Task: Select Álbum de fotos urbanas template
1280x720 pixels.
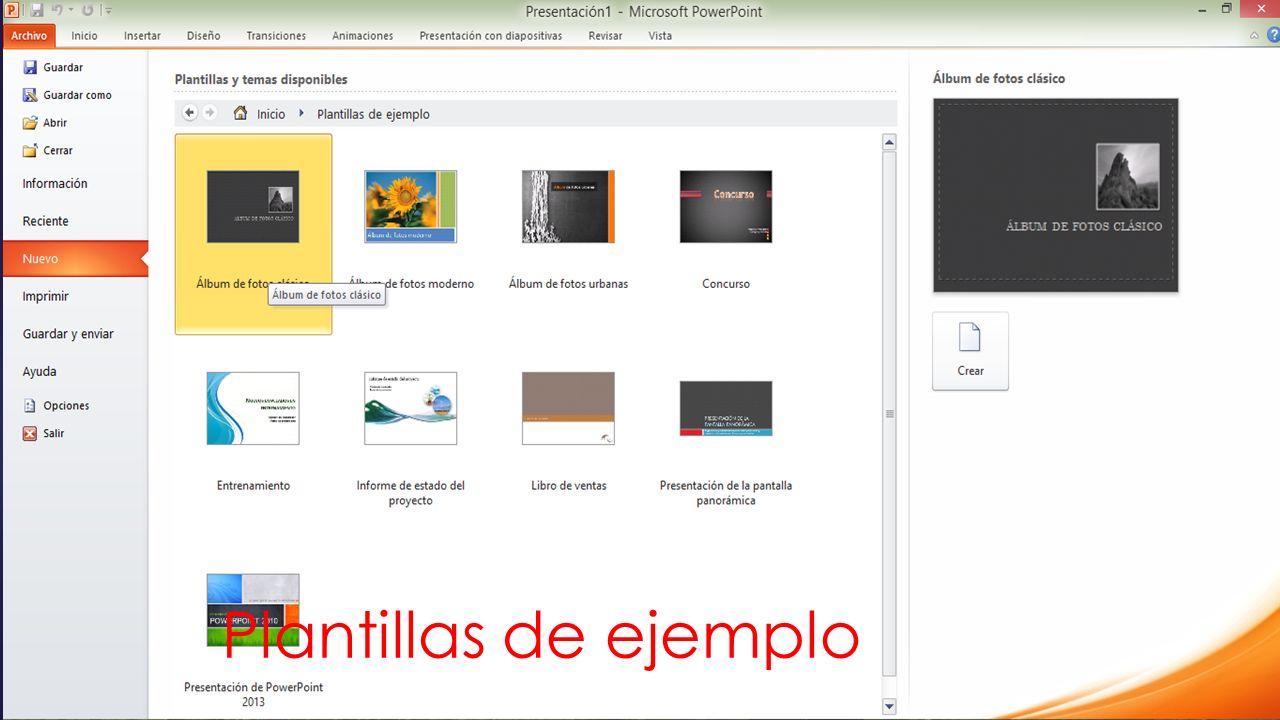Action: point(568,207)
